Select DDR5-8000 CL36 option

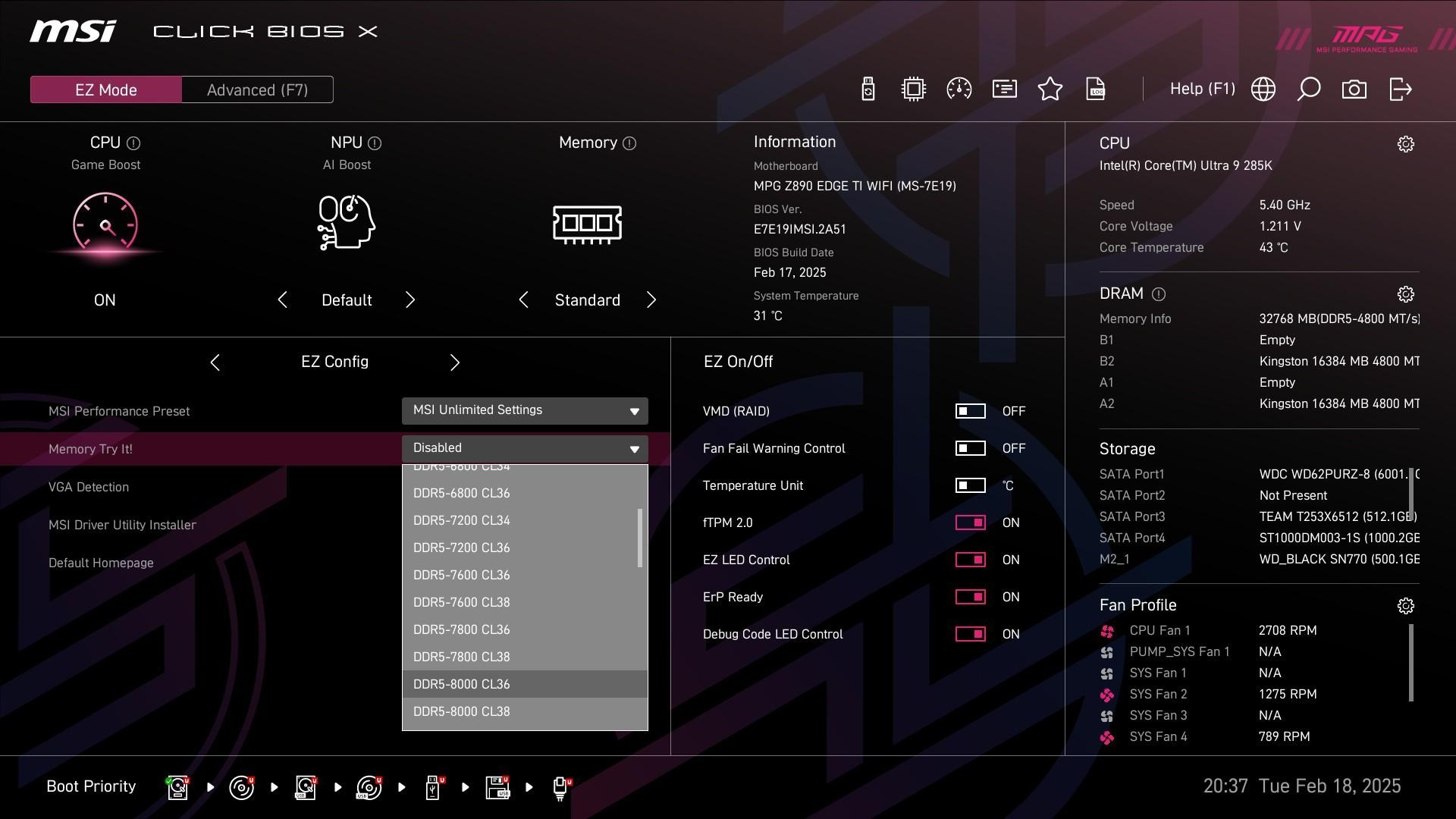[525, 684]
